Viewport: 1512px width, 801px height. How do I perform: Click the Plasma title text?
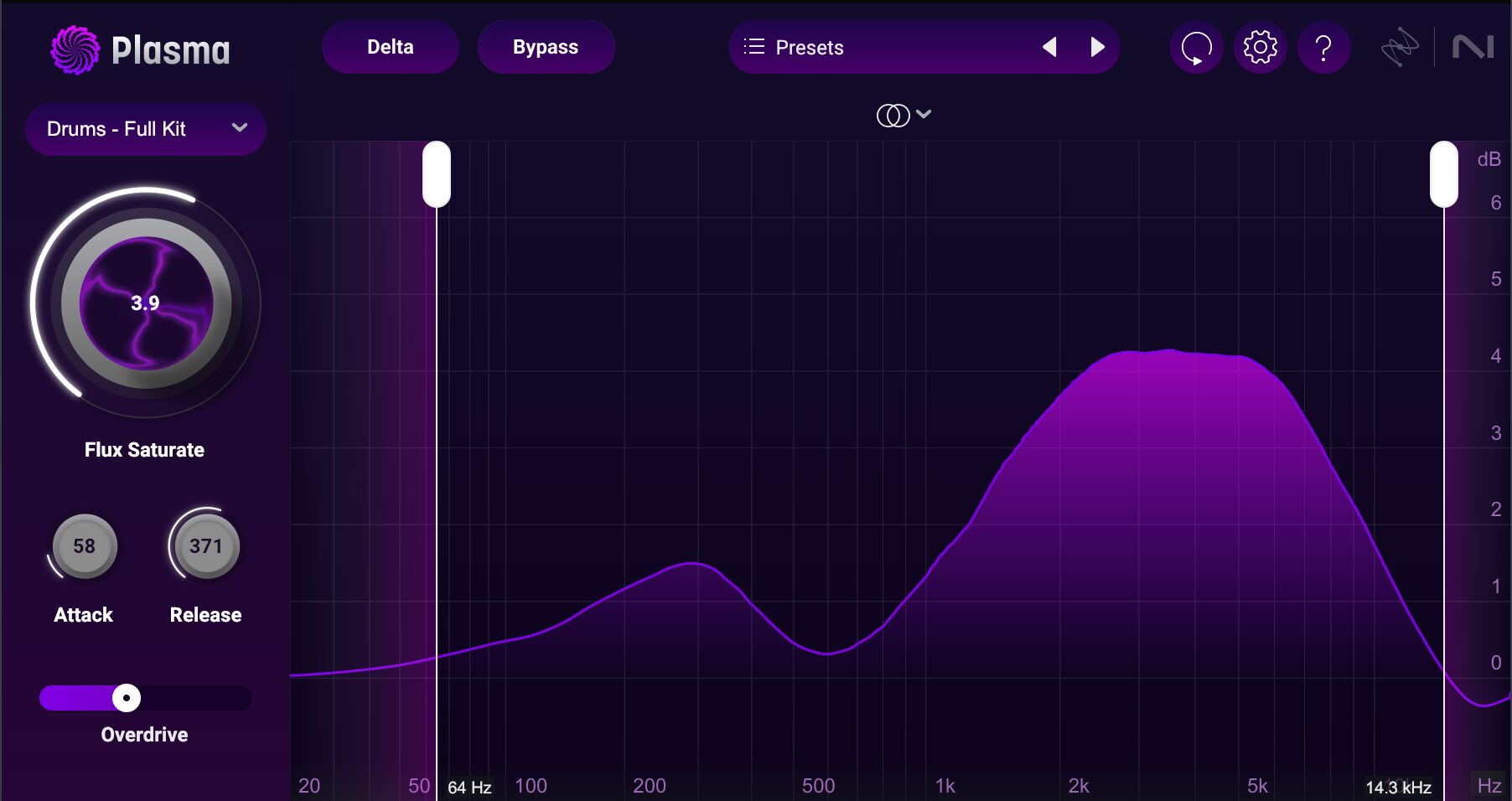tap(171, 50)
